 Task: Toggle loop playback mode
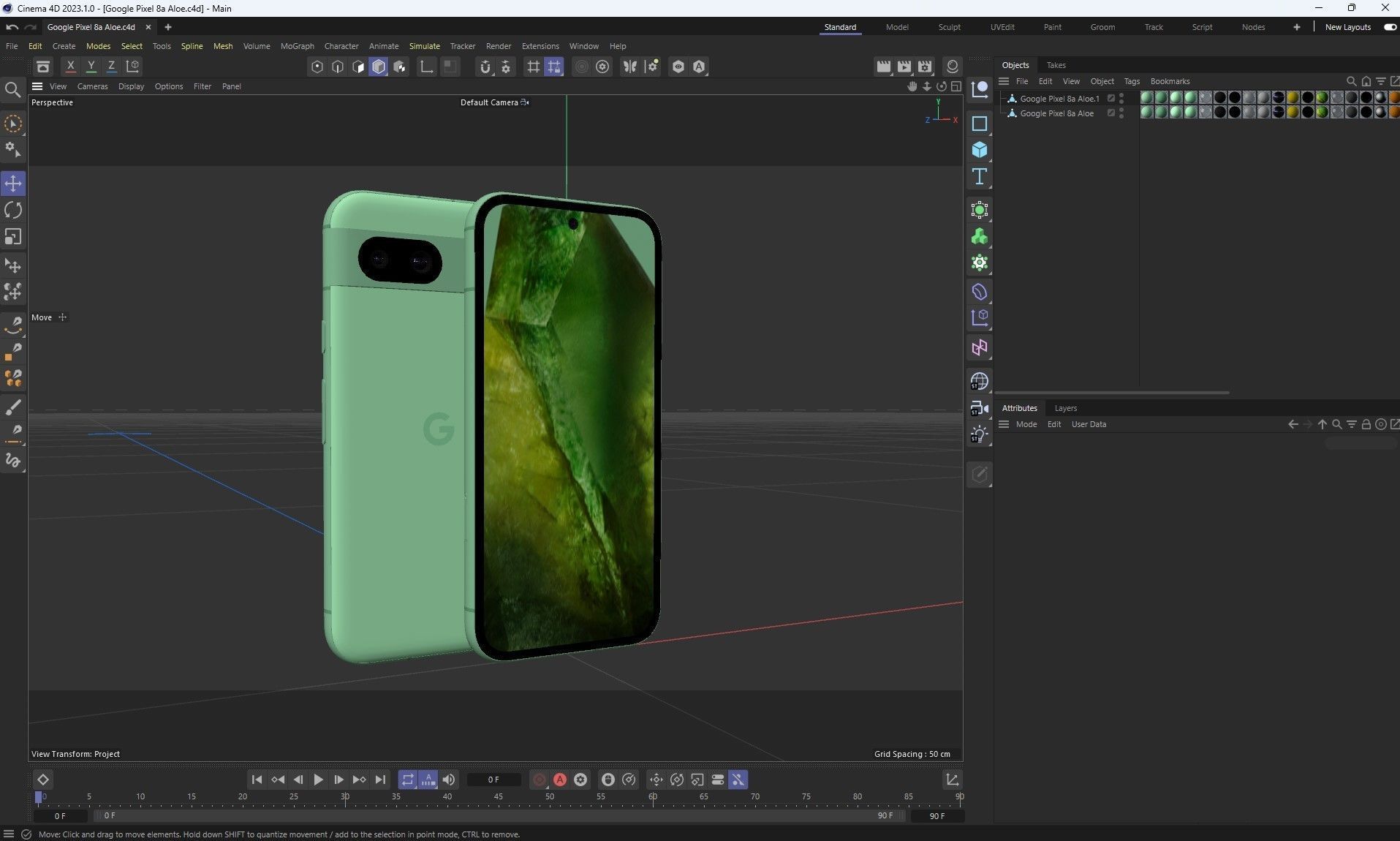coord(407,780)
